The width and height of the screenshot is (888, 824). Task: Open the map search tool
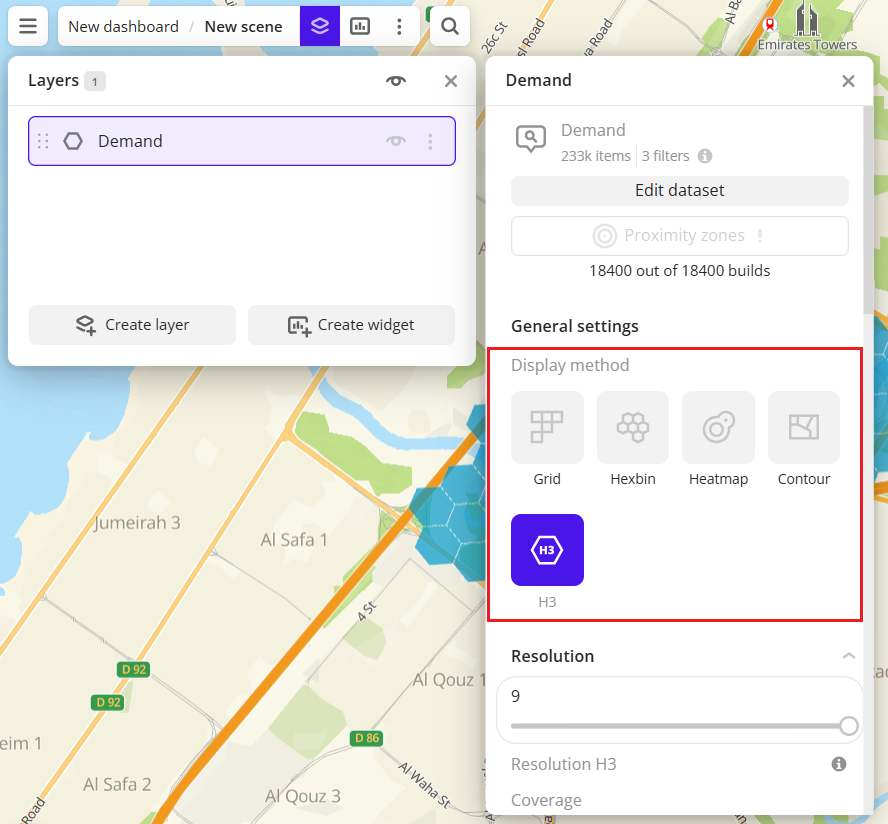(x=449, y=26)
